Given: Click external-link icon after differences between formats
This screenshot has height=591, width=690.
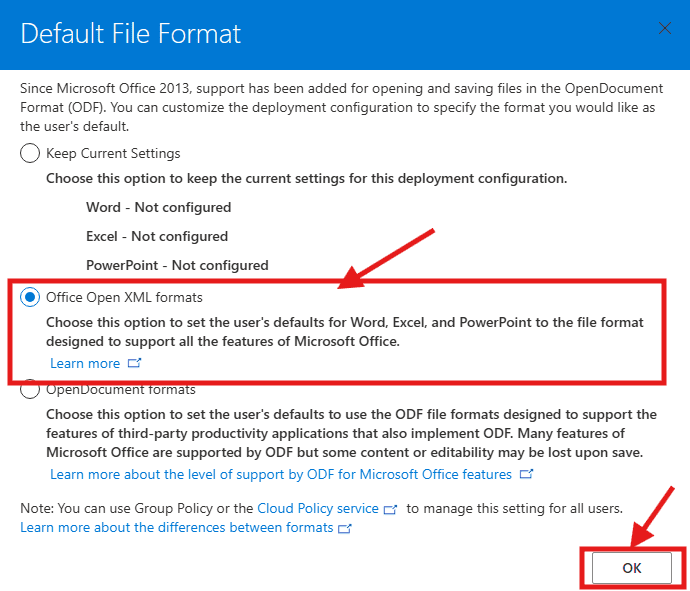Looking at the screenshot, I should [345, 528].
